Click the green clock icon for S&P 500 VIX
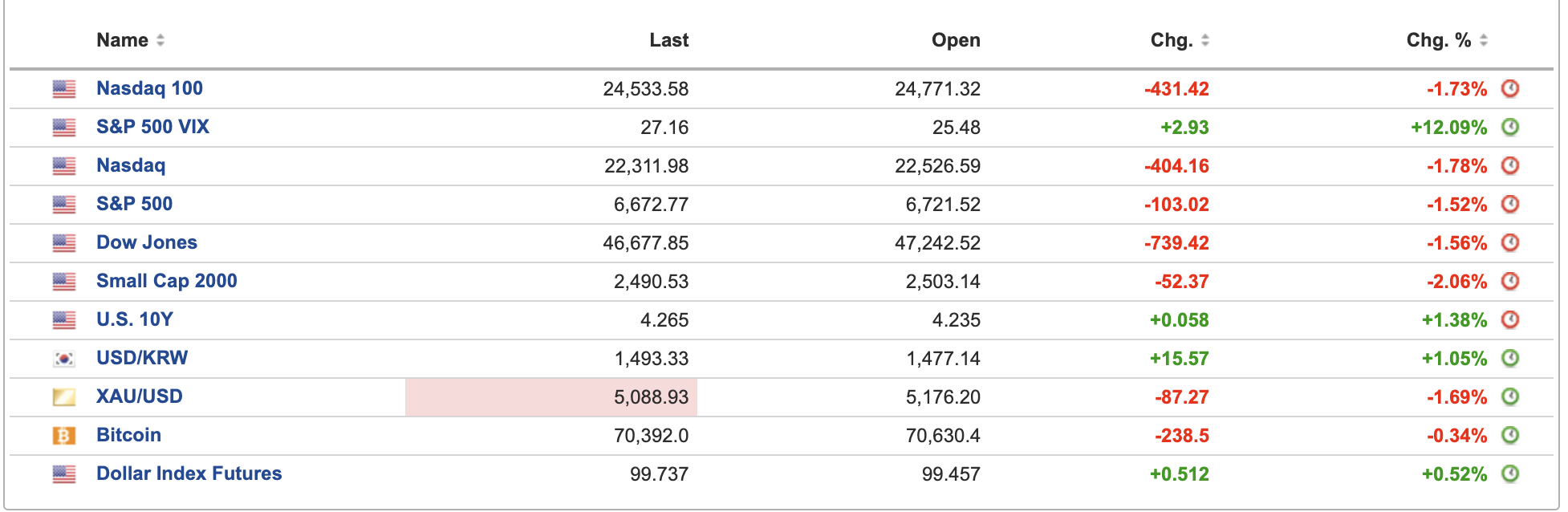 [1510, 127]
